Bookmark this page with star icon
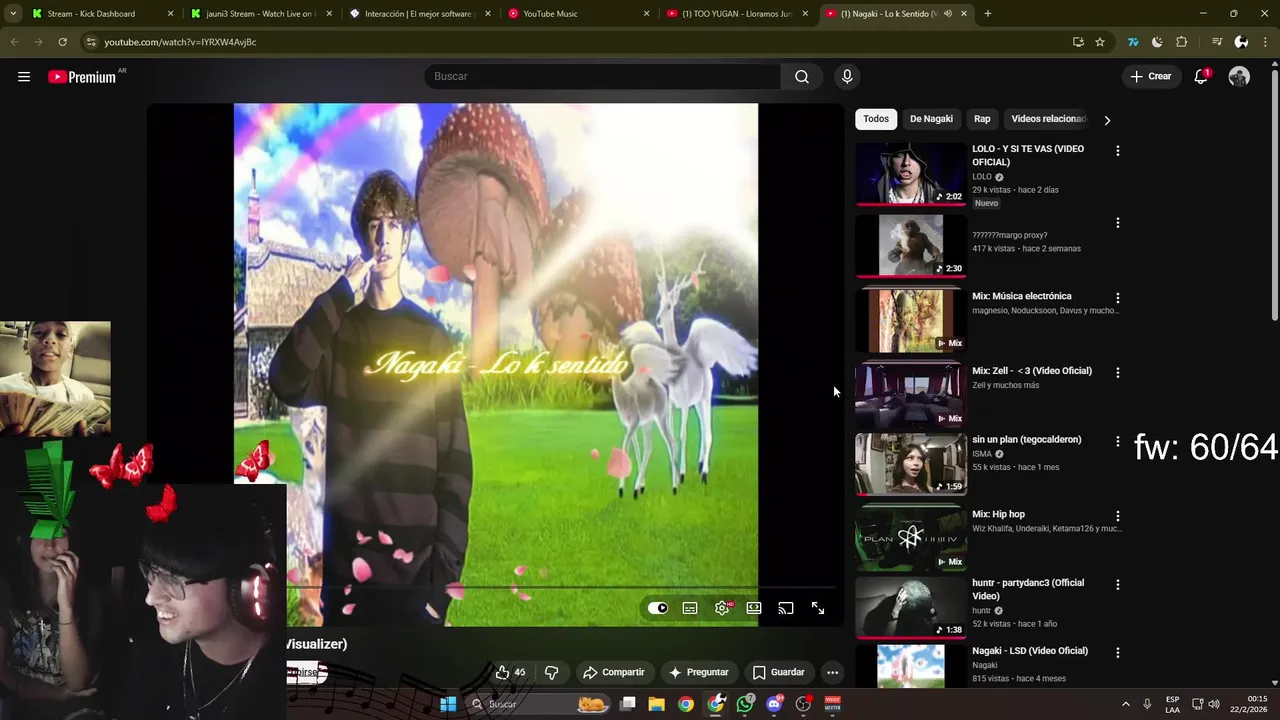 tap(1100, 42)
